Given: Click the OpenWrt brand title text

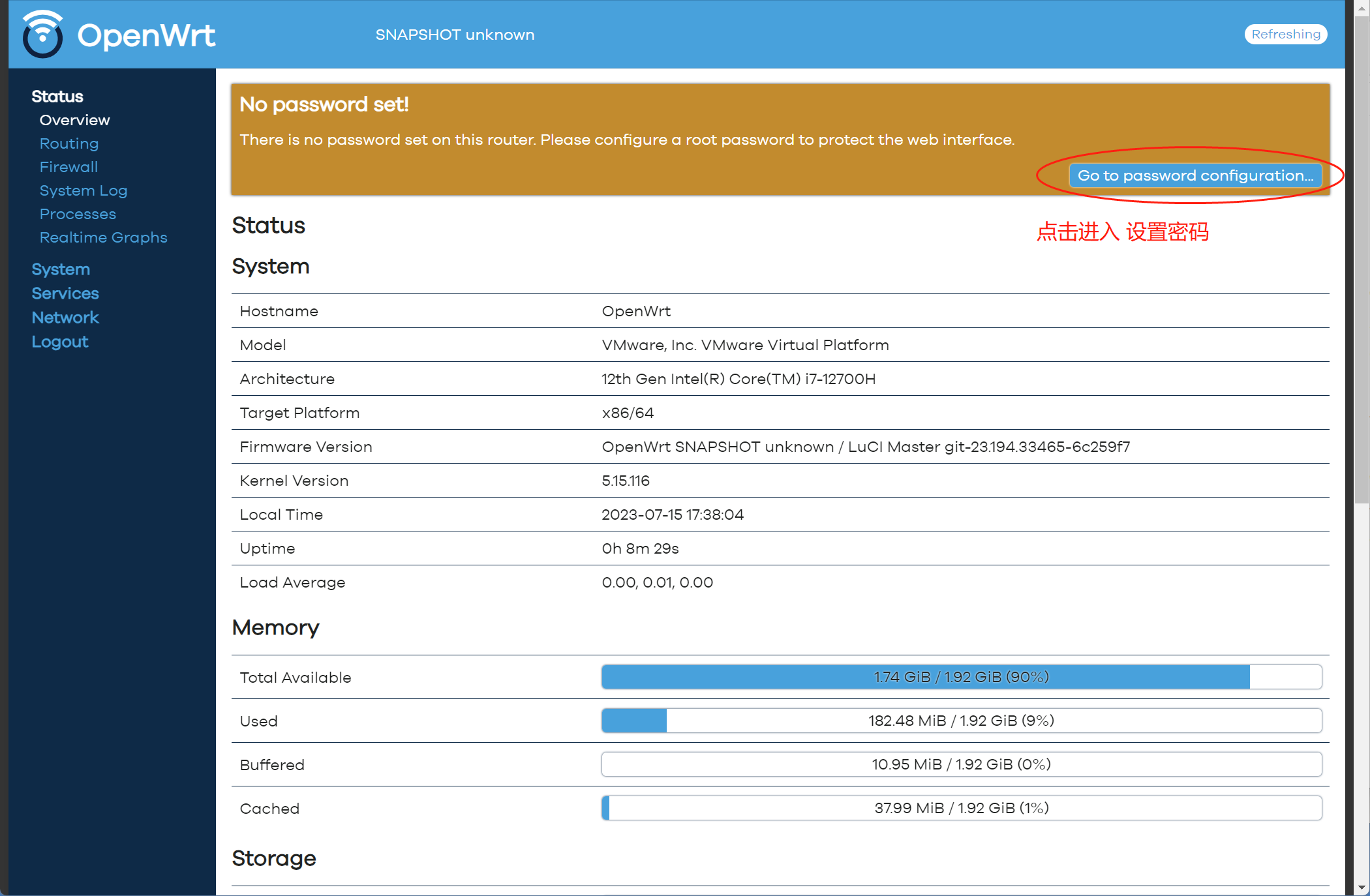Looking at the screenshot, I should click(146, 35).
